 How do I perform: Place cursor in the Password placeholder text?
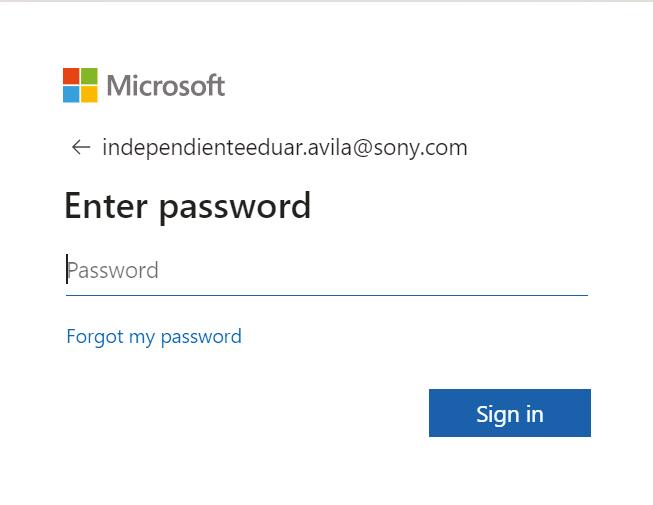[113, 270]
